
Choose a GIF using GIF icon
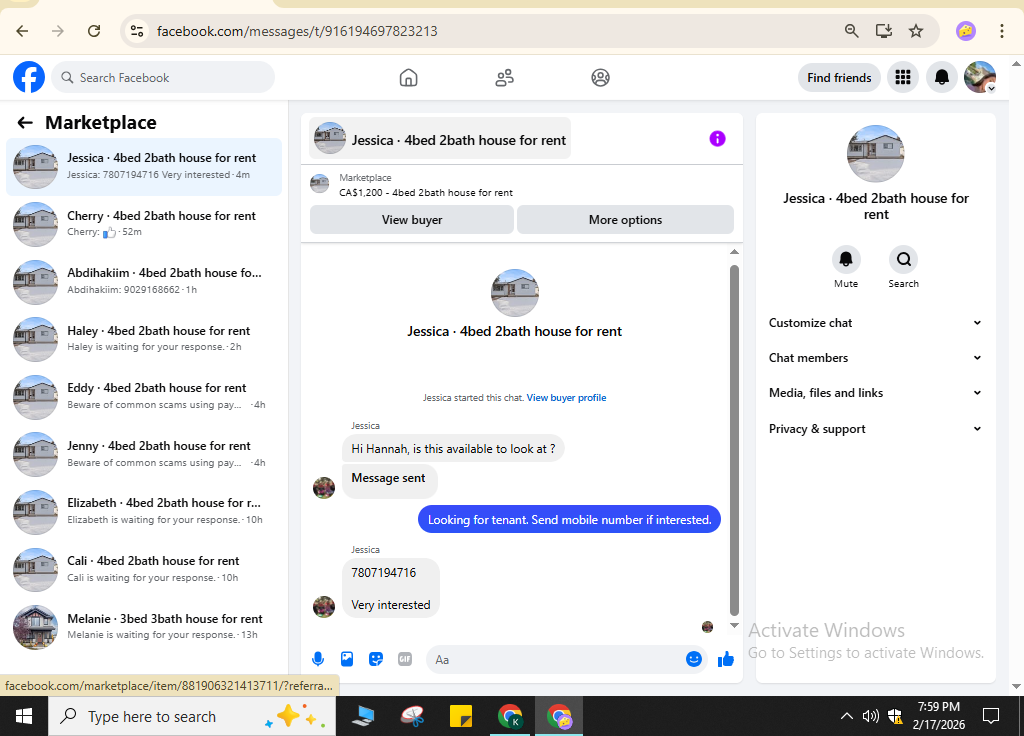click(x=405, y=659)
